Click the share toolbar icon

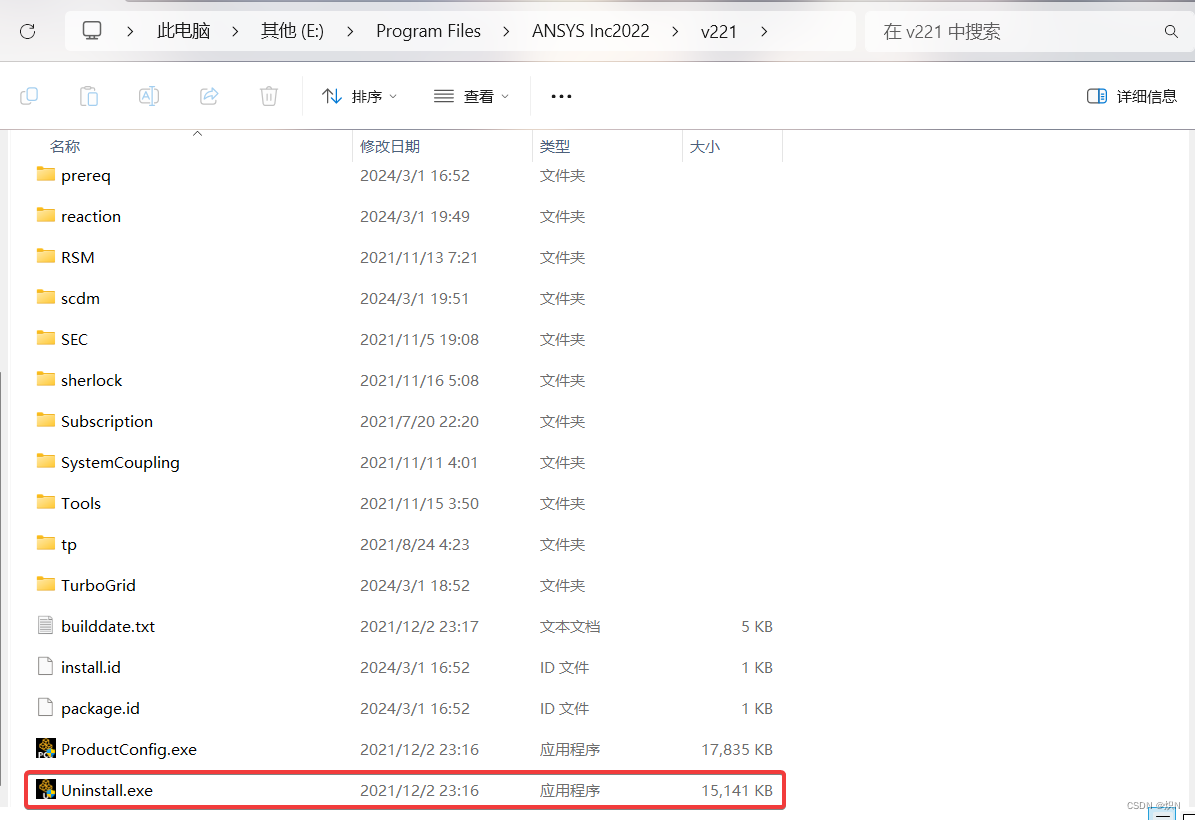(209, 96)
